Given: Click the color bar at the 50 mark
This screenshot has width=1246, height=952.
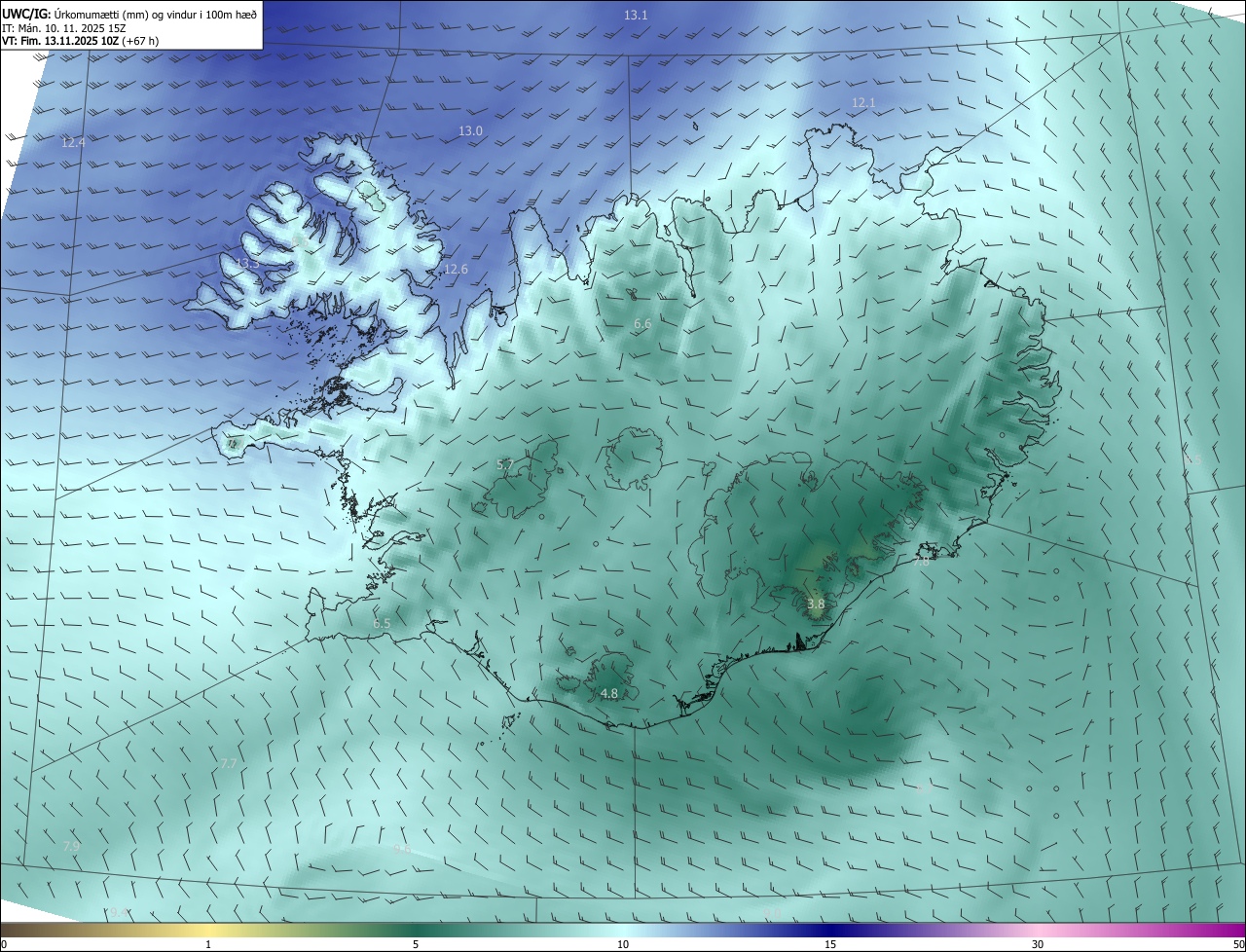Looking at the screenshot, I should coord(1239,944).
